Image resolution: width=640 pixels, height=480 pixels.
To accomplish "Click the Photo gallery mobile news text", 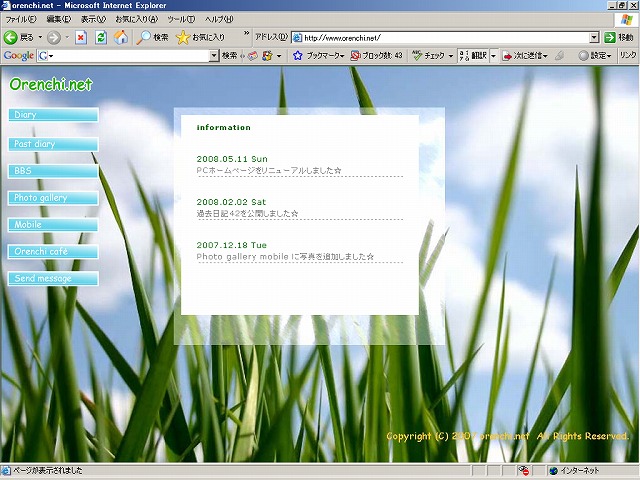I will point(285,257).
